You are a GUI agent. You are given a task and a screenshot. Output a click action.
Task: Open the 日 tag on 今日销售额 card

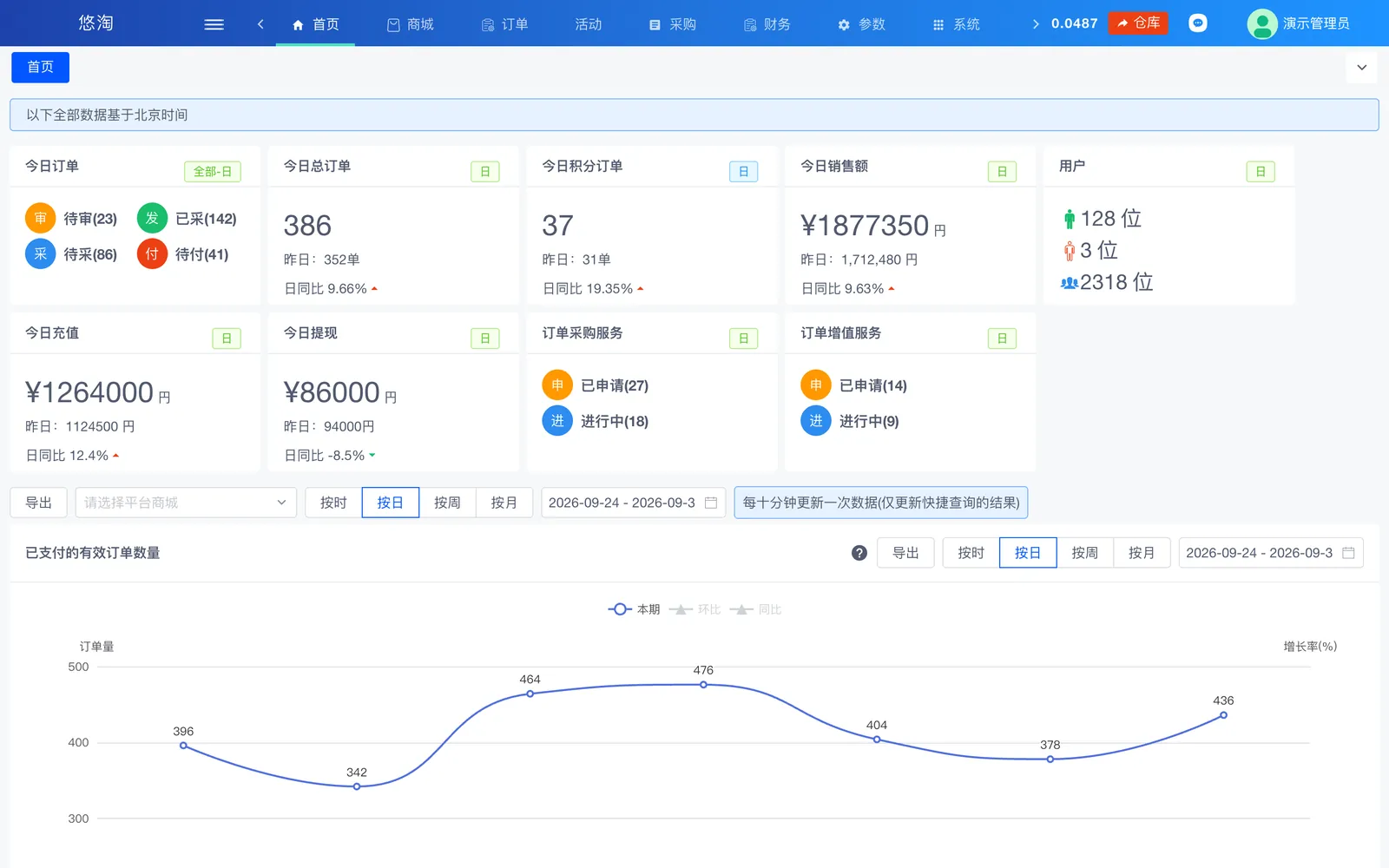(1002, 172)
